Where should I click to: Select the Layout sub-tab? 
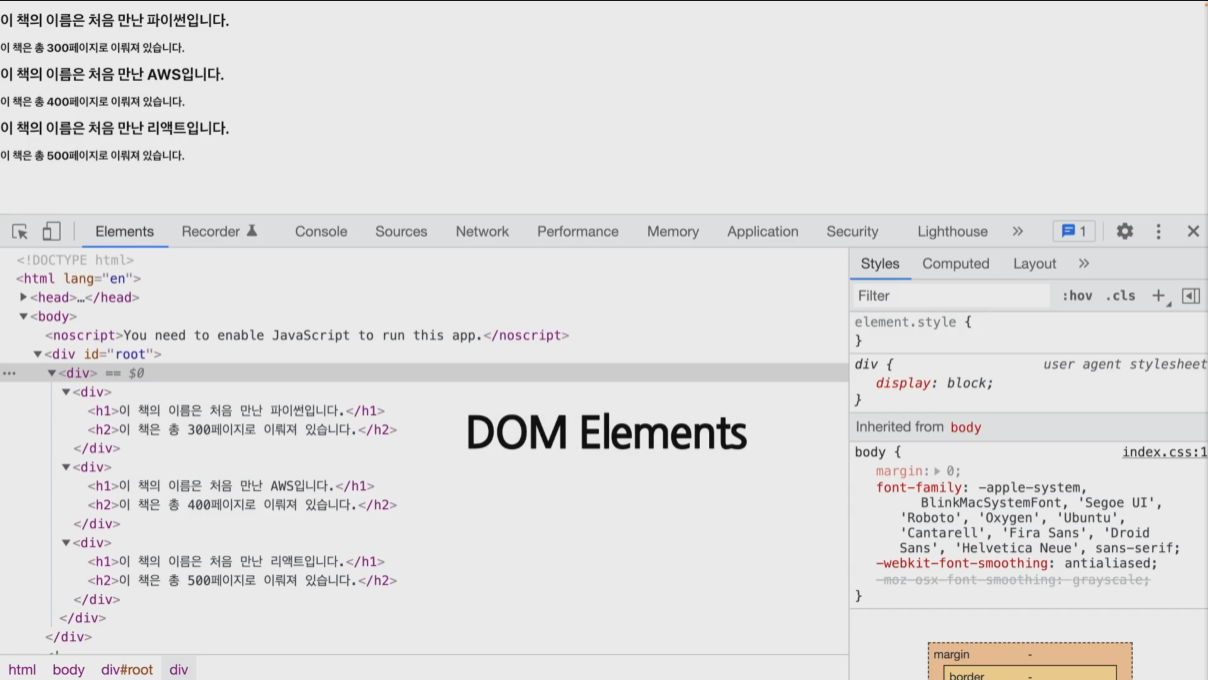pos(1035,263)
